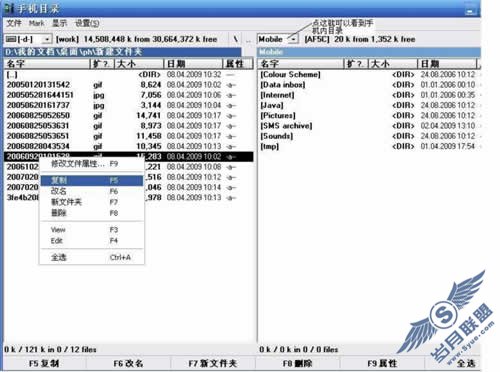
Task: Open the 设置 menu
Action: click(87, 23)
